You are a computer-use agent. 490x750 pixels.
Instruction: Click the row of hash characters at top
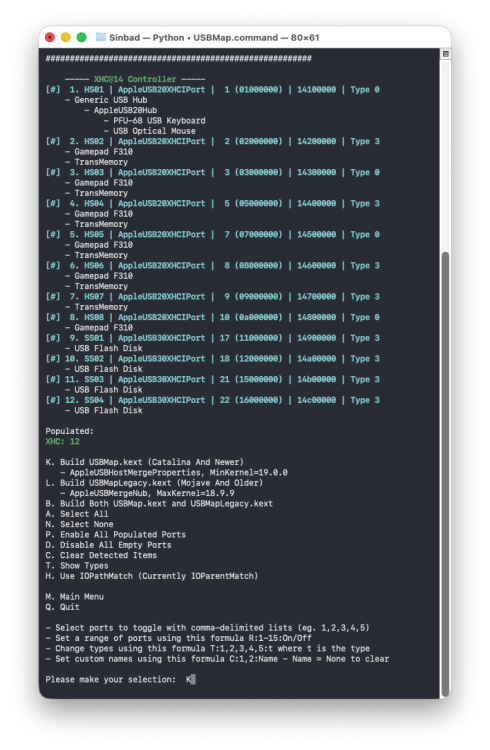[178, 58]
